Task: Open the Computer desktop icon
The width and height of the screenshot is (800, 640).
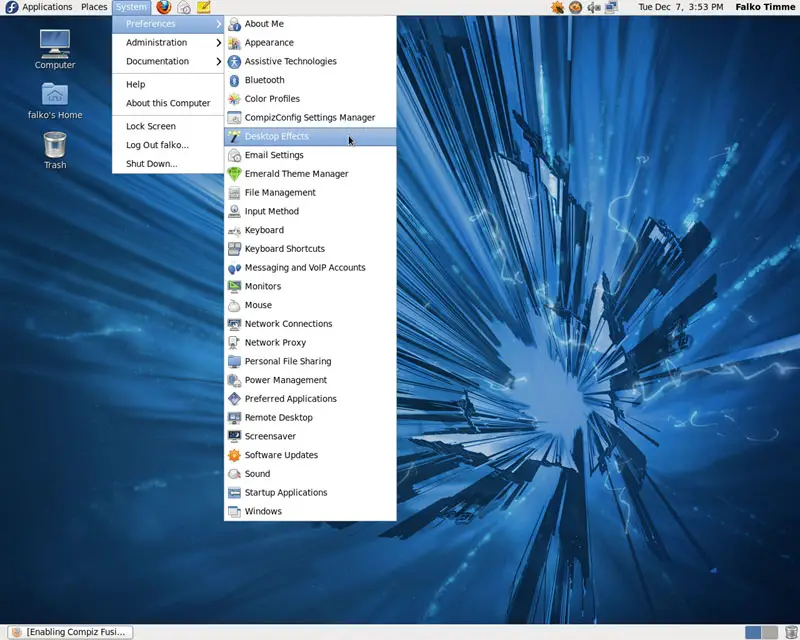Action: [x=55, y=49]
